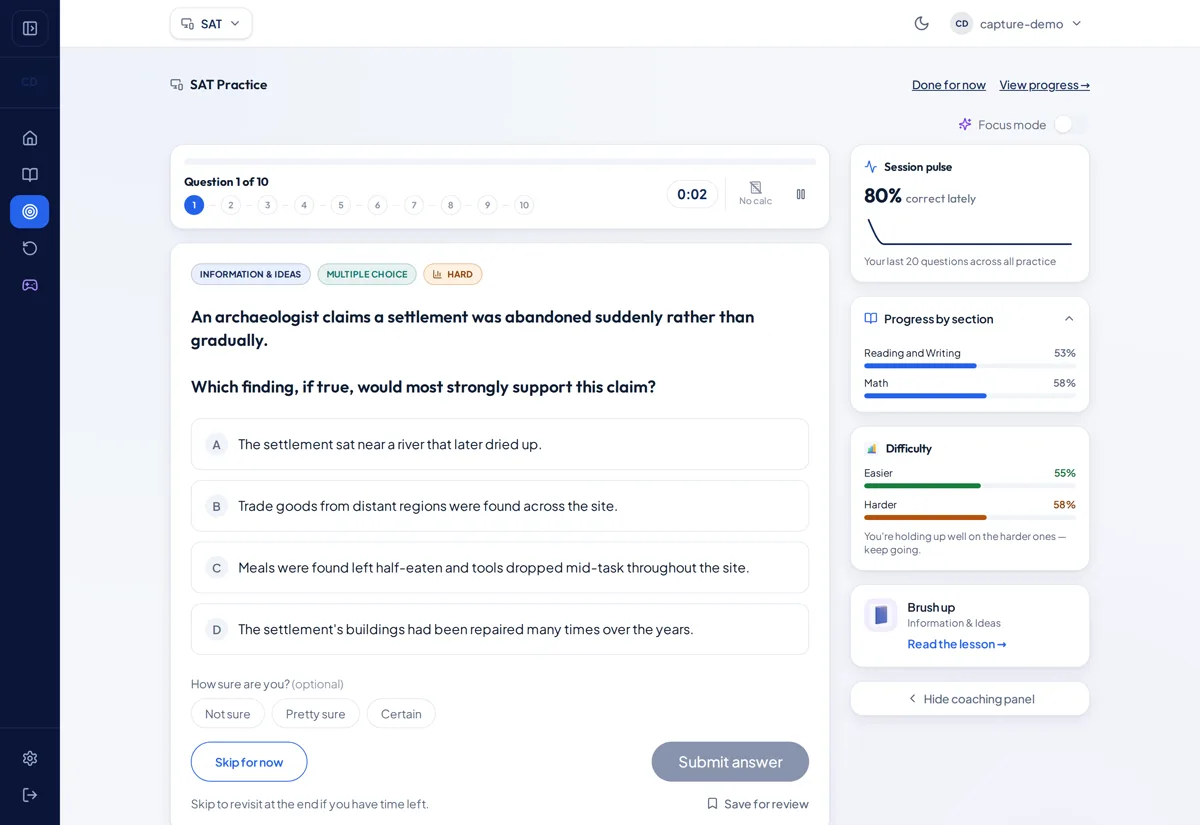The width and height of the screenshot is (1200, 825).
Task: Collapse the sidebar panel icon
Action: coord(30,28)
